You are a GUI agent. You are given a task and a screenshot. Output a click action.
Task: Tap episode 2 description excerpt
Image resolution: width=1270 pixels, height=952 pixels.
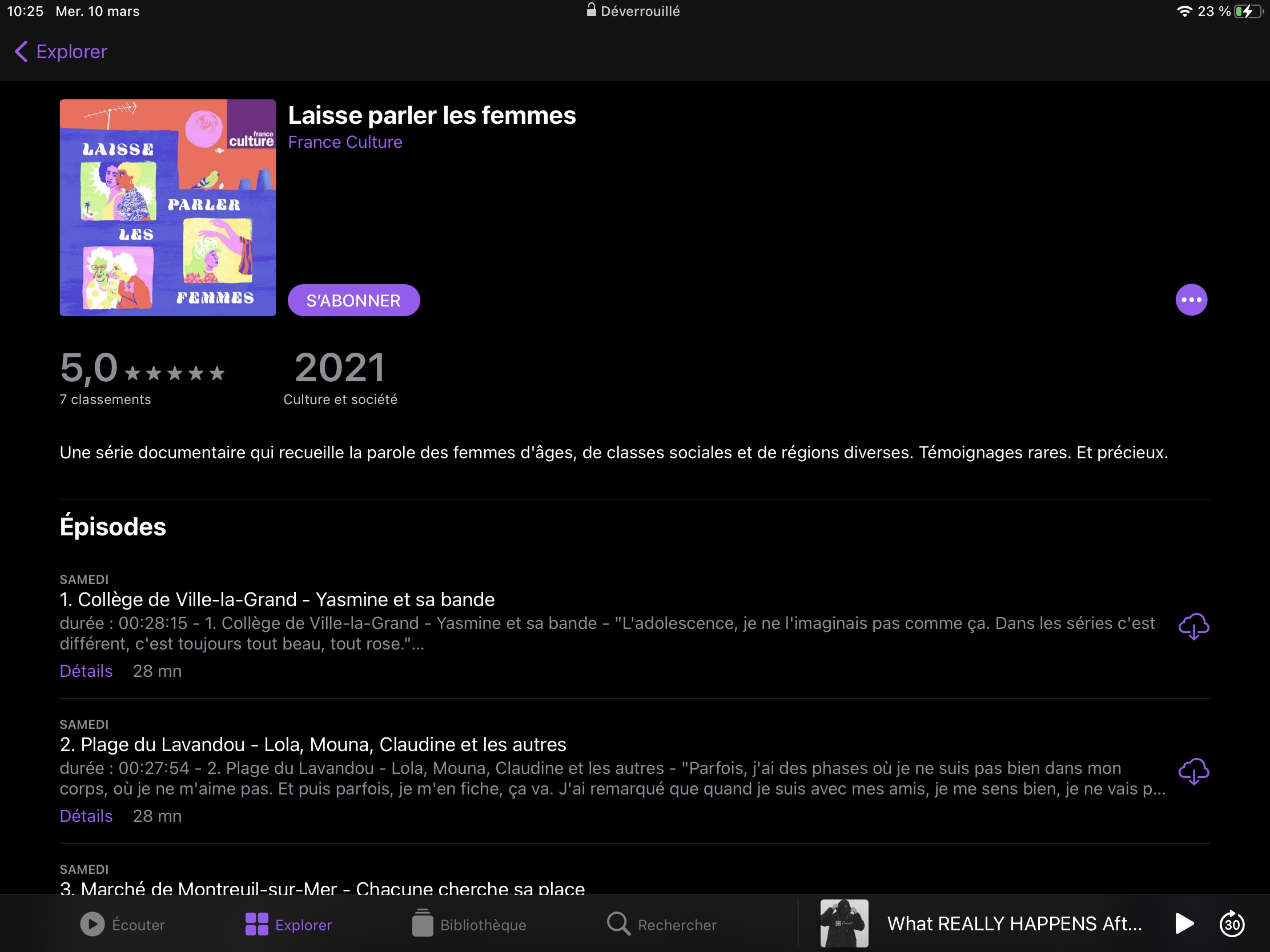(613, 778)
